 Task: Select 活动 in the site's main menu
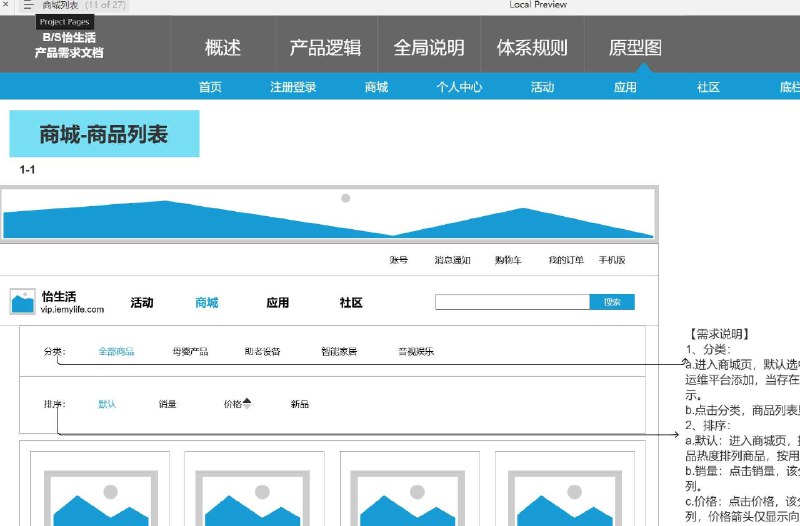pyautogui.click(x=142, y=303)
